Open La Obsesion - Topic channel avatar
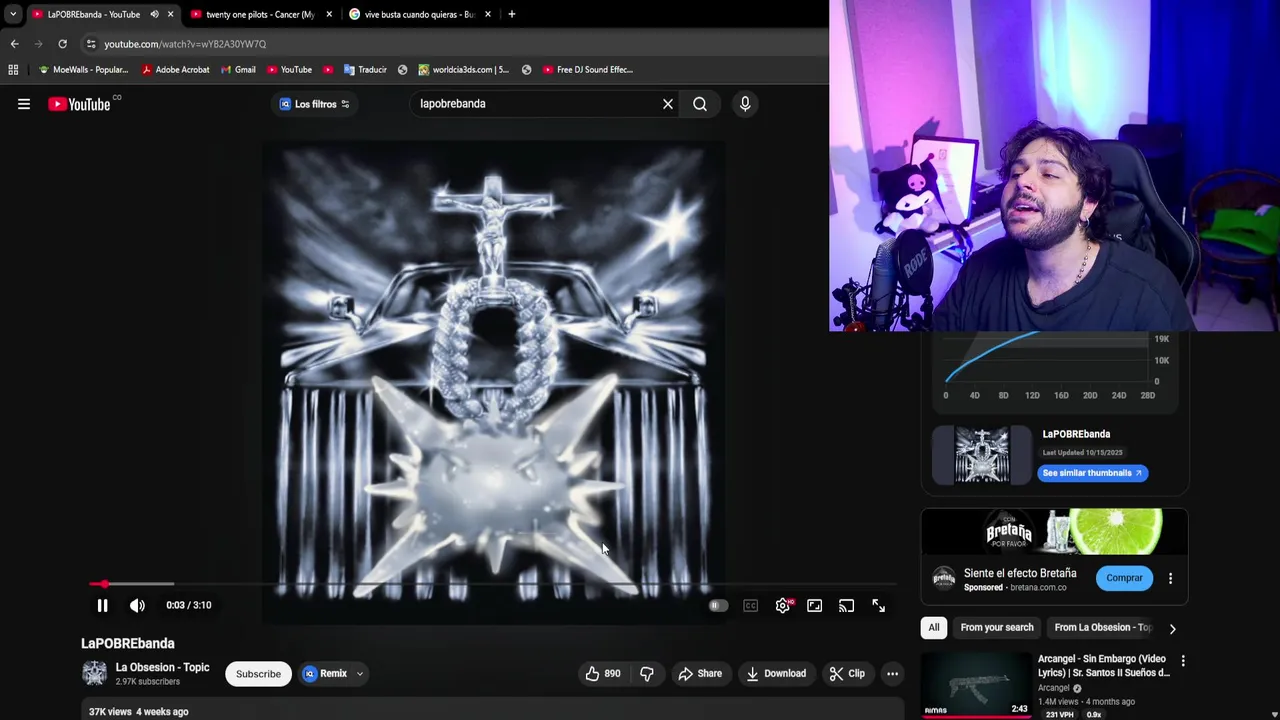 tap(94, 674)
